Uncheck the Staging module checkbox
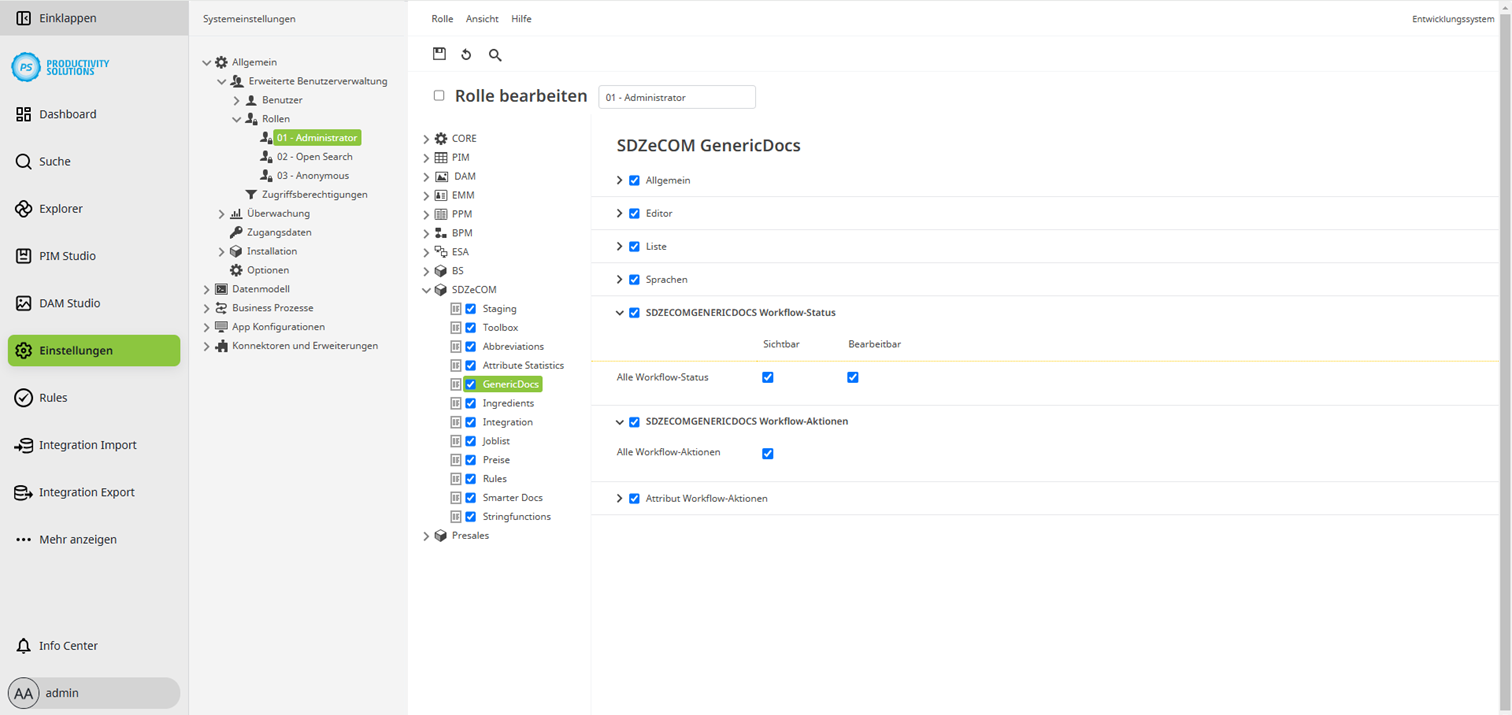1512x715 pixels. pos(470,308)
